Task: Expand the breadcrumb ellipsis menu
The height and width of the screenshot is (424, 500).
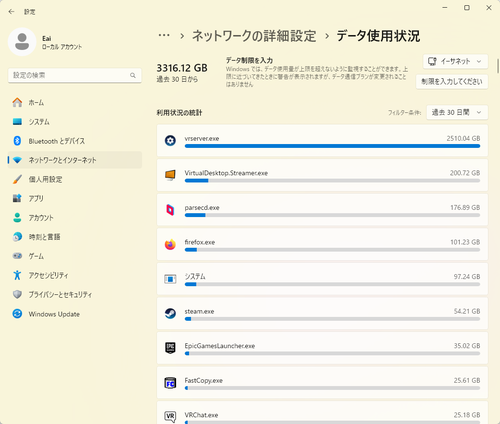Action: point(164,35)
